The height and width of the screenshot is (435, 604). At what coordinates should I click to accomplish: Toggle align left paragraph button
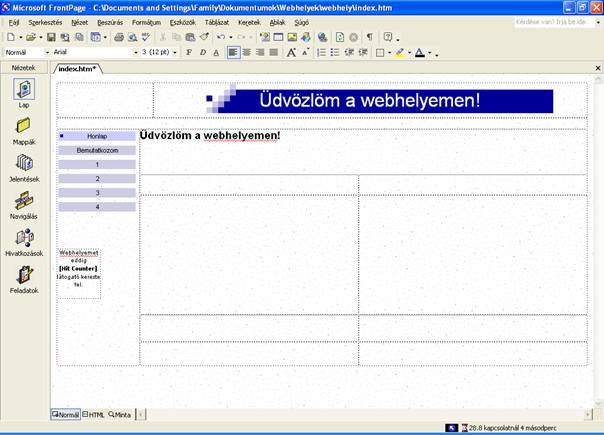233,52
